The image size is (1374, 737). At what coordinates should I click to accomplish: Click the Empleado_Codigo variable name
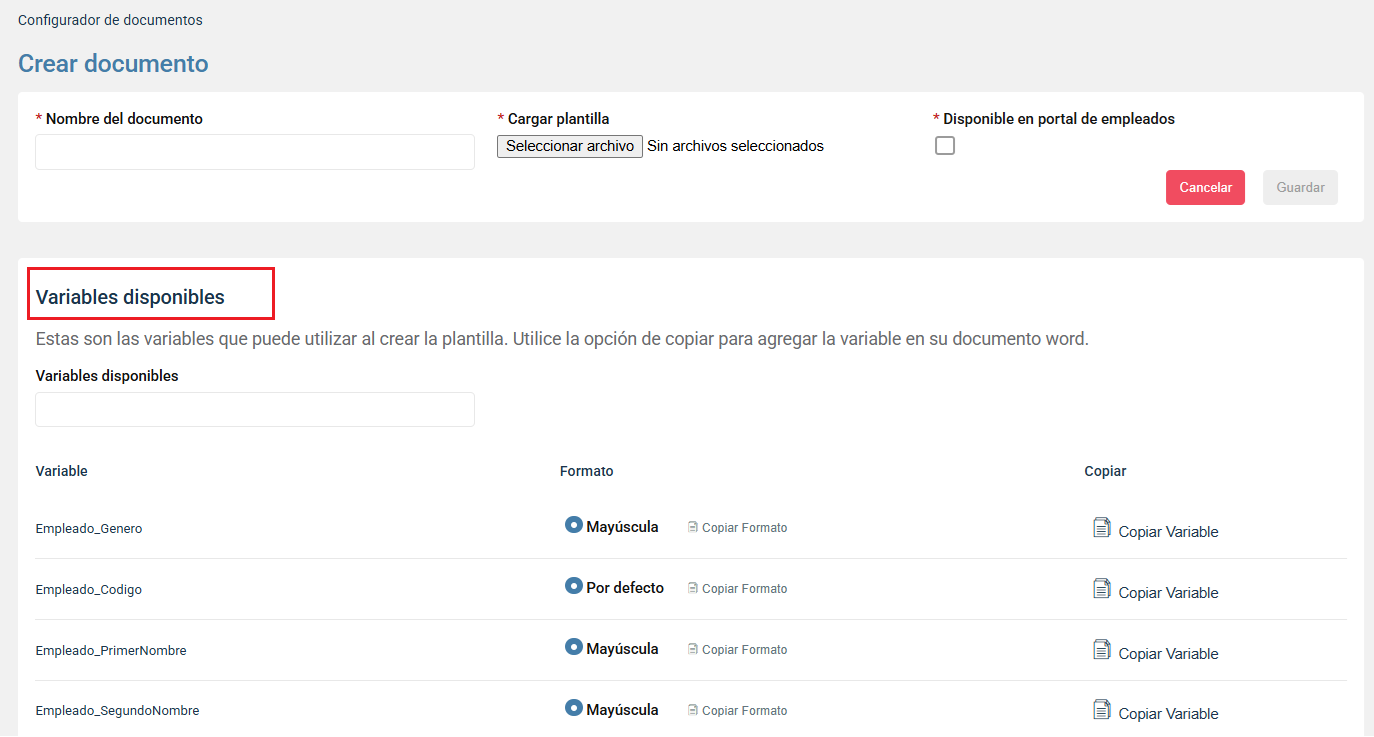pyautogui.click(x=89, y=590)
